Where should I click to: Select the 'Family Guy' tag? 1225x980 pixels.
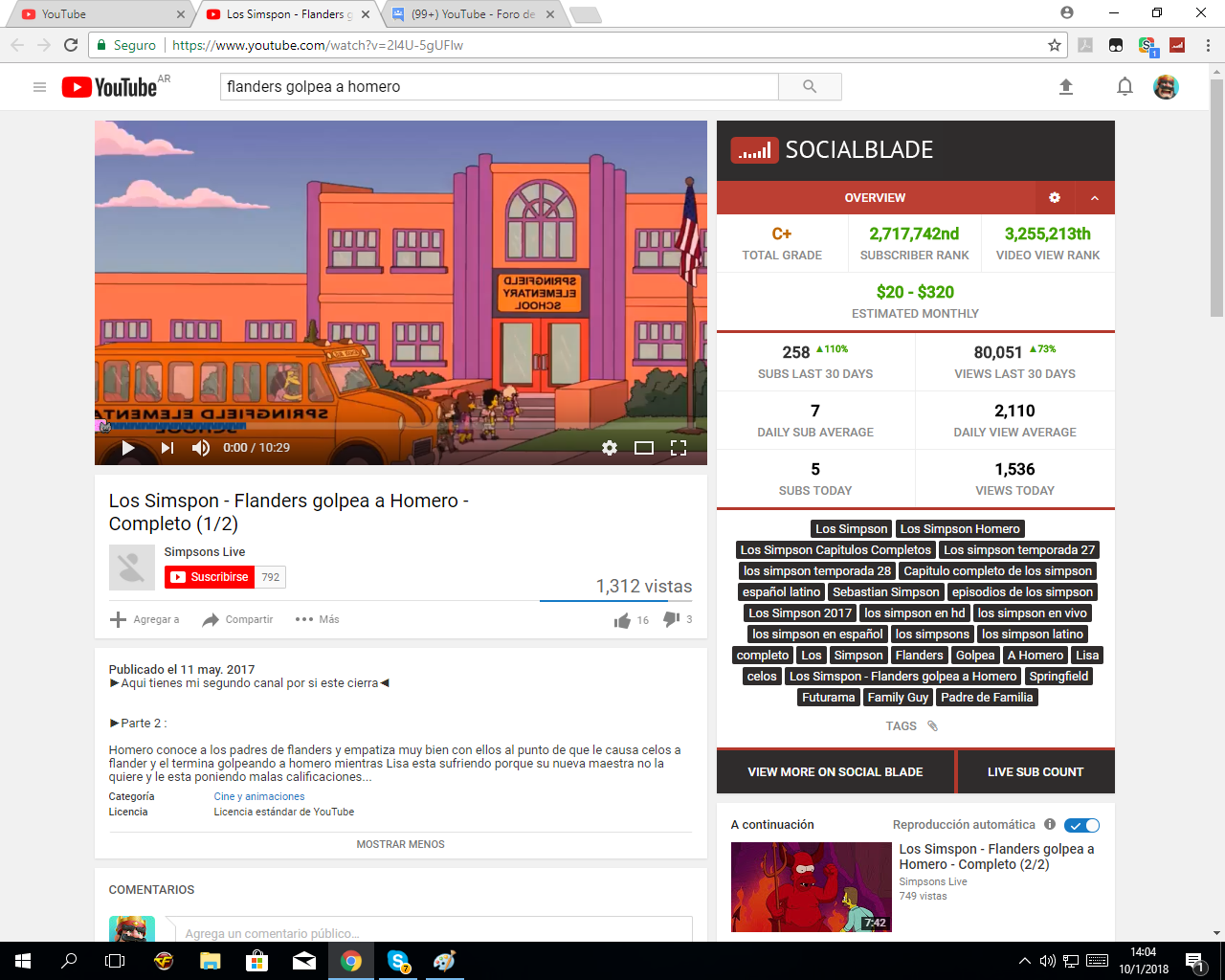coord(898,698)
